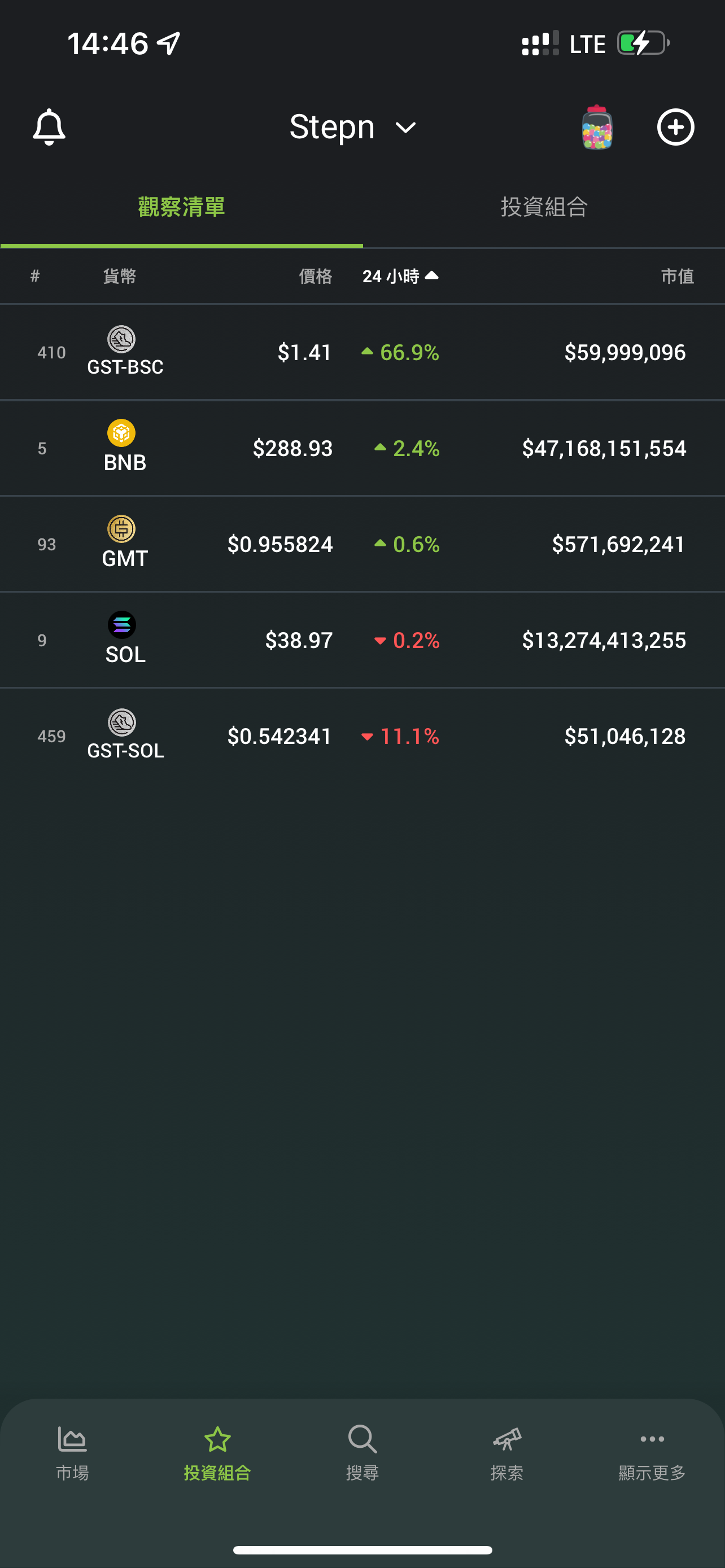Image resolution: width=725 pixels, height=1568 pixels.
Task: Open the Stepn watchlist dropdown
Action: (x=352, y=127)
